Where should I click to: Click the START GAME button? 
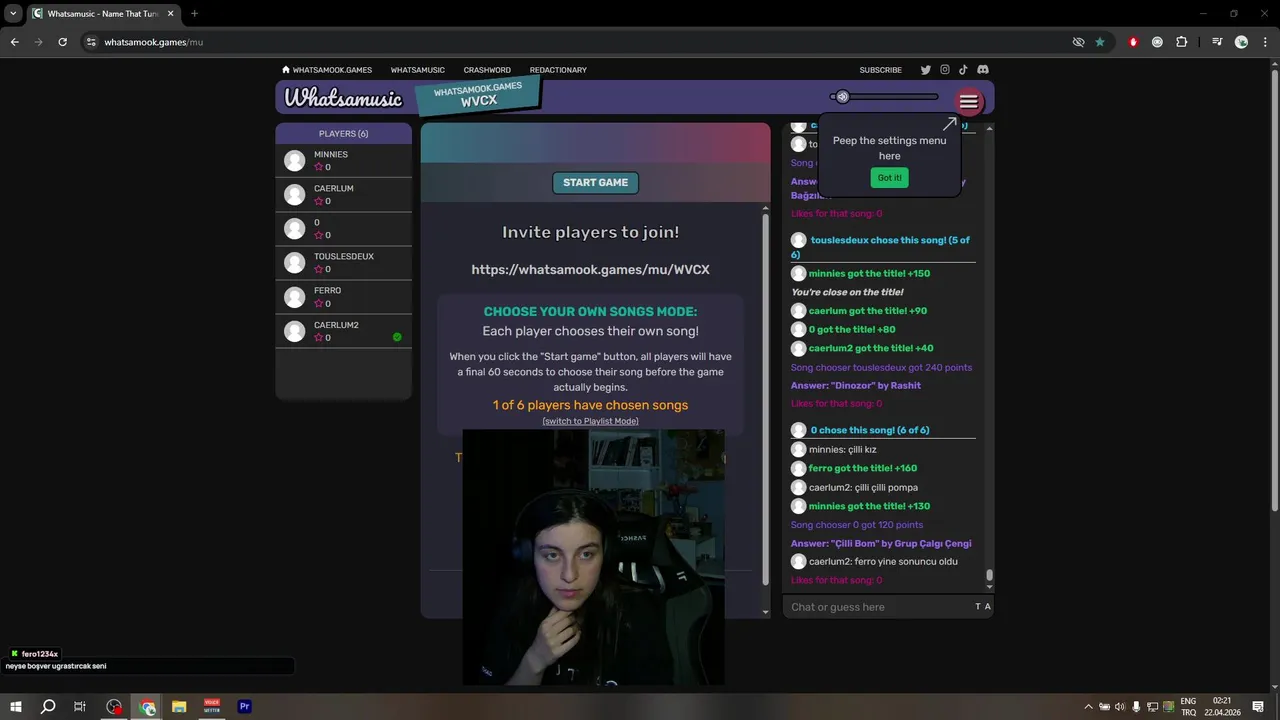595,183
